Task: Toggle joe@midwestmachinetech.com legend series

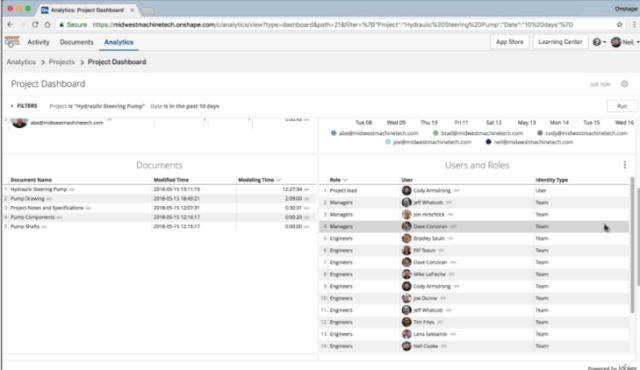Action: tap(428, 142)
